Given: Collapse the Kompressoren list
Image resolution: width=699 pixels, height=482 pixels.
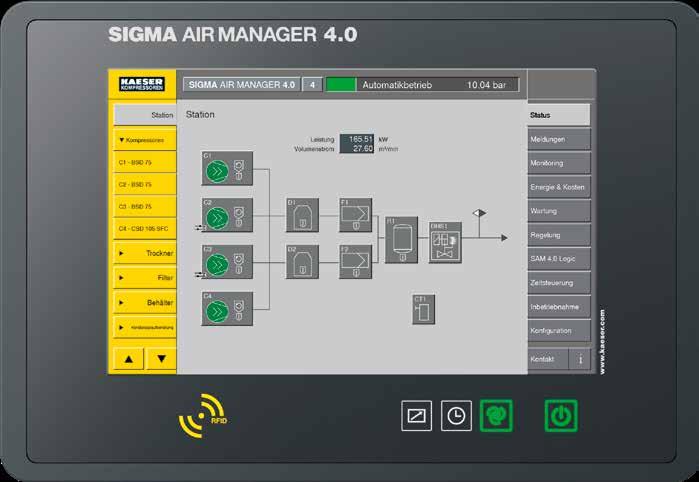Looking at the screenshot, I should coord(145,140).
